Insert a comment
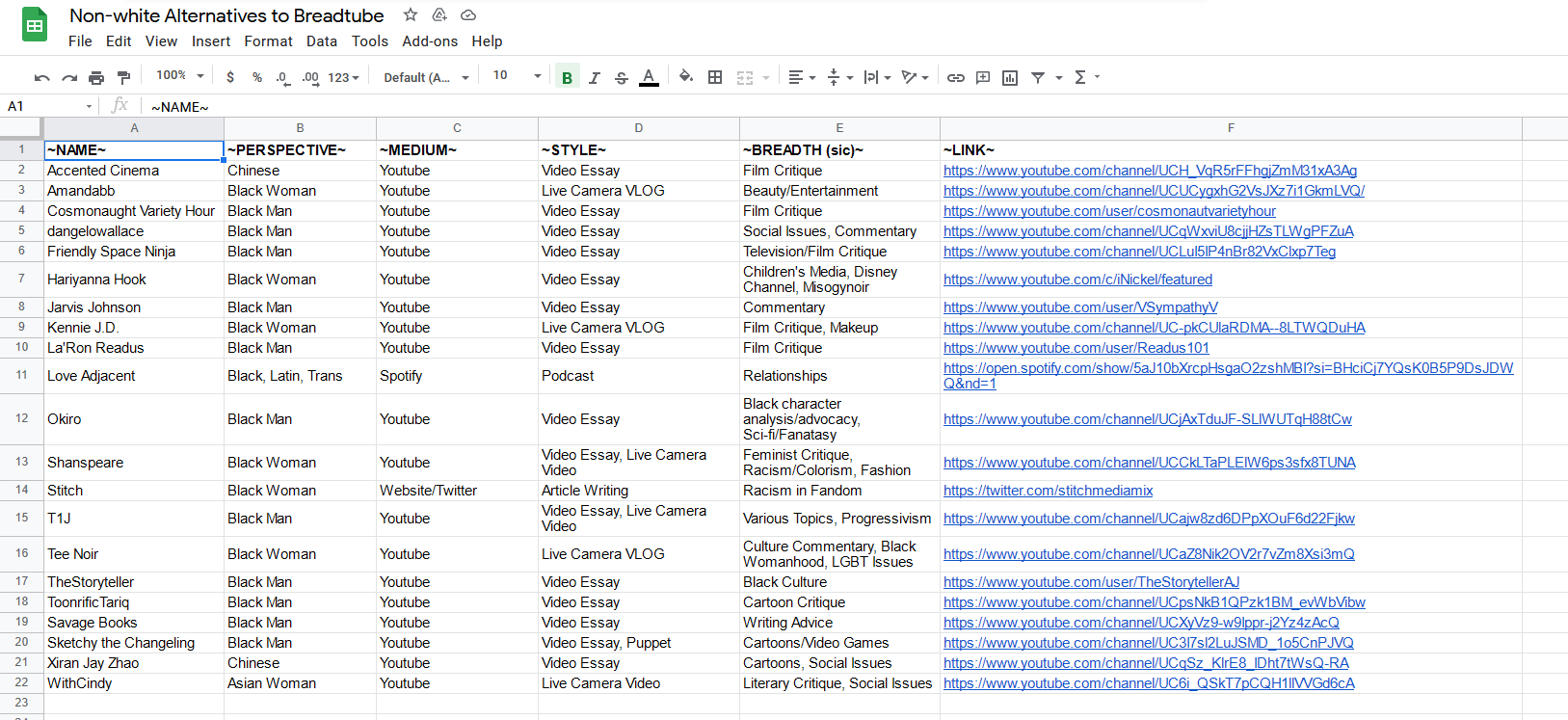Viewport: 1568px width, 720px height. (983, 77)
